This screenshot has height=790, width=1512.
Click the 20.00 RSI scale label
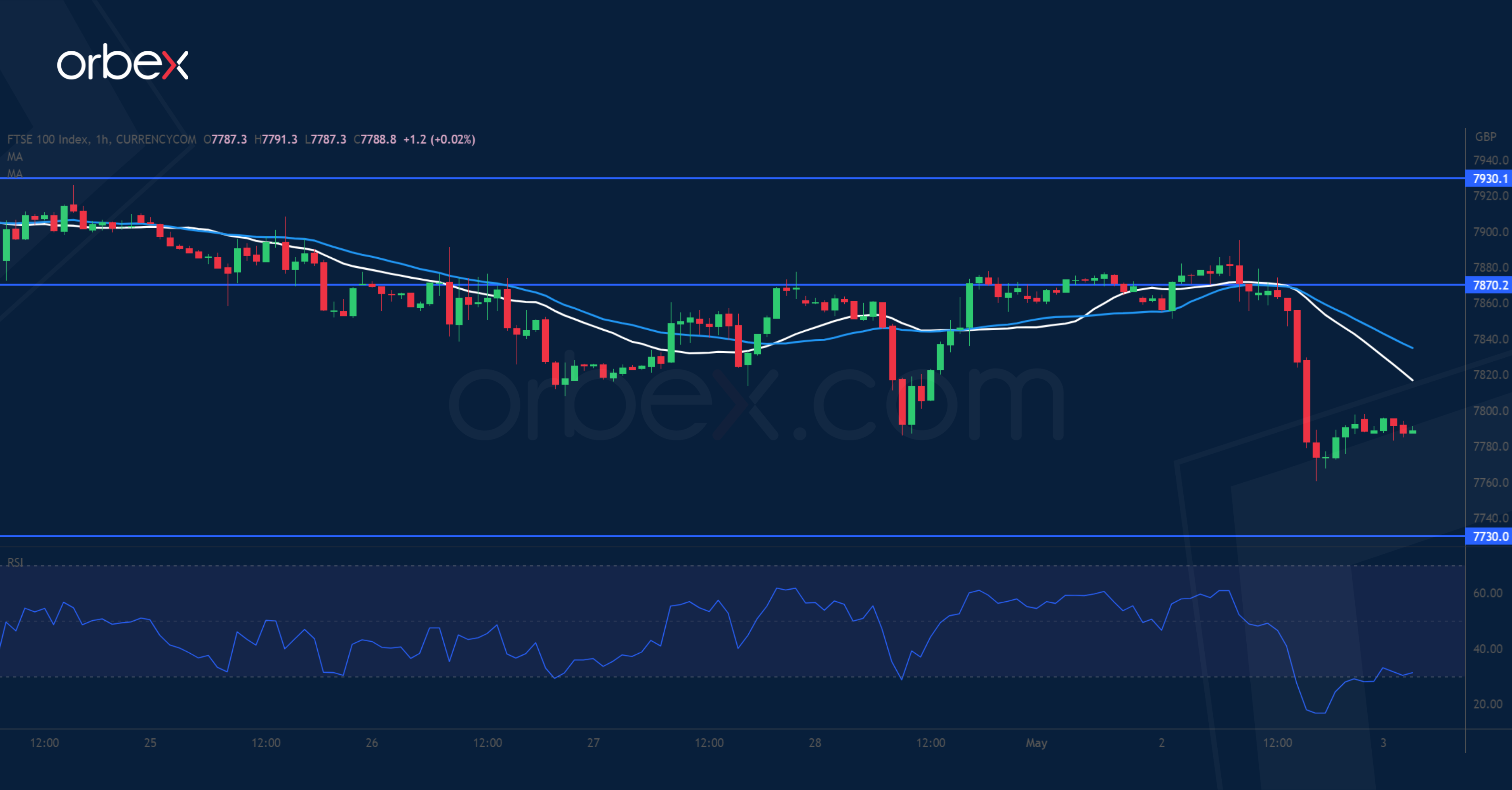pyautogui.click(x=1487, y=704)
